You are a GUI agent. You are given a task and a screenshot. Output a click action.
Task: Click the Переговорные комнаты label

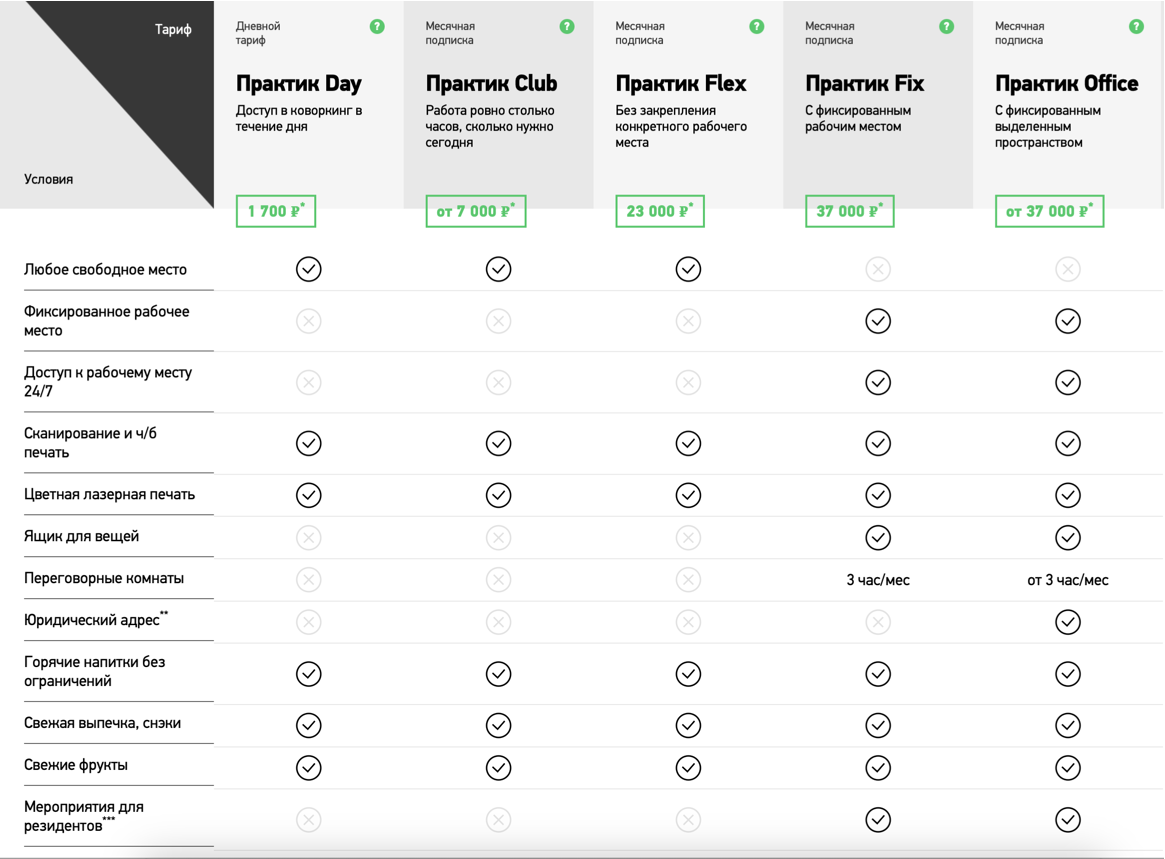click(x=103, y=578)
